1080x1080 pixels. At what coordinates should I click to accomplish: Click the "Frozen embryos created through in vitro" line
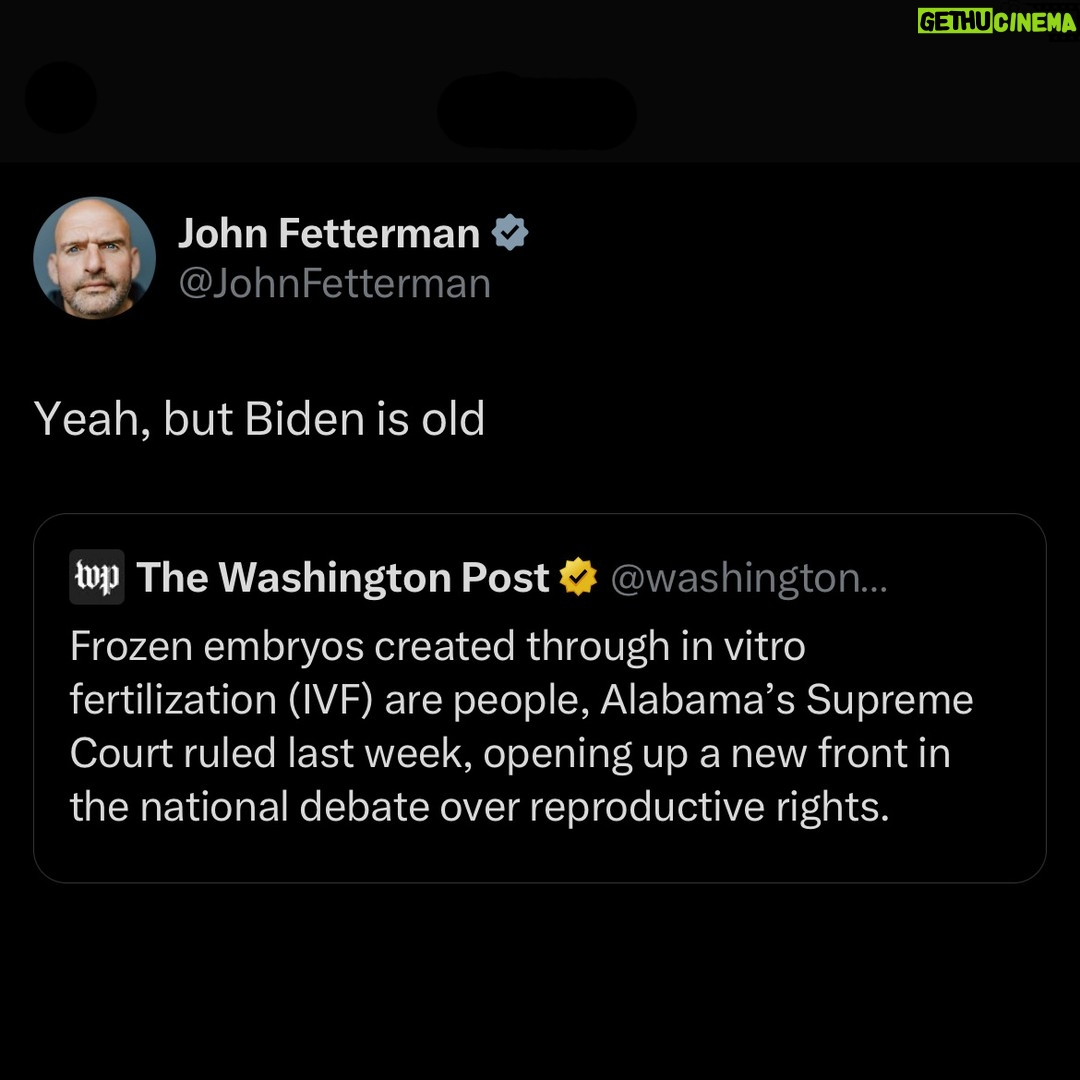pyautogui.click(x=438, y=647)
